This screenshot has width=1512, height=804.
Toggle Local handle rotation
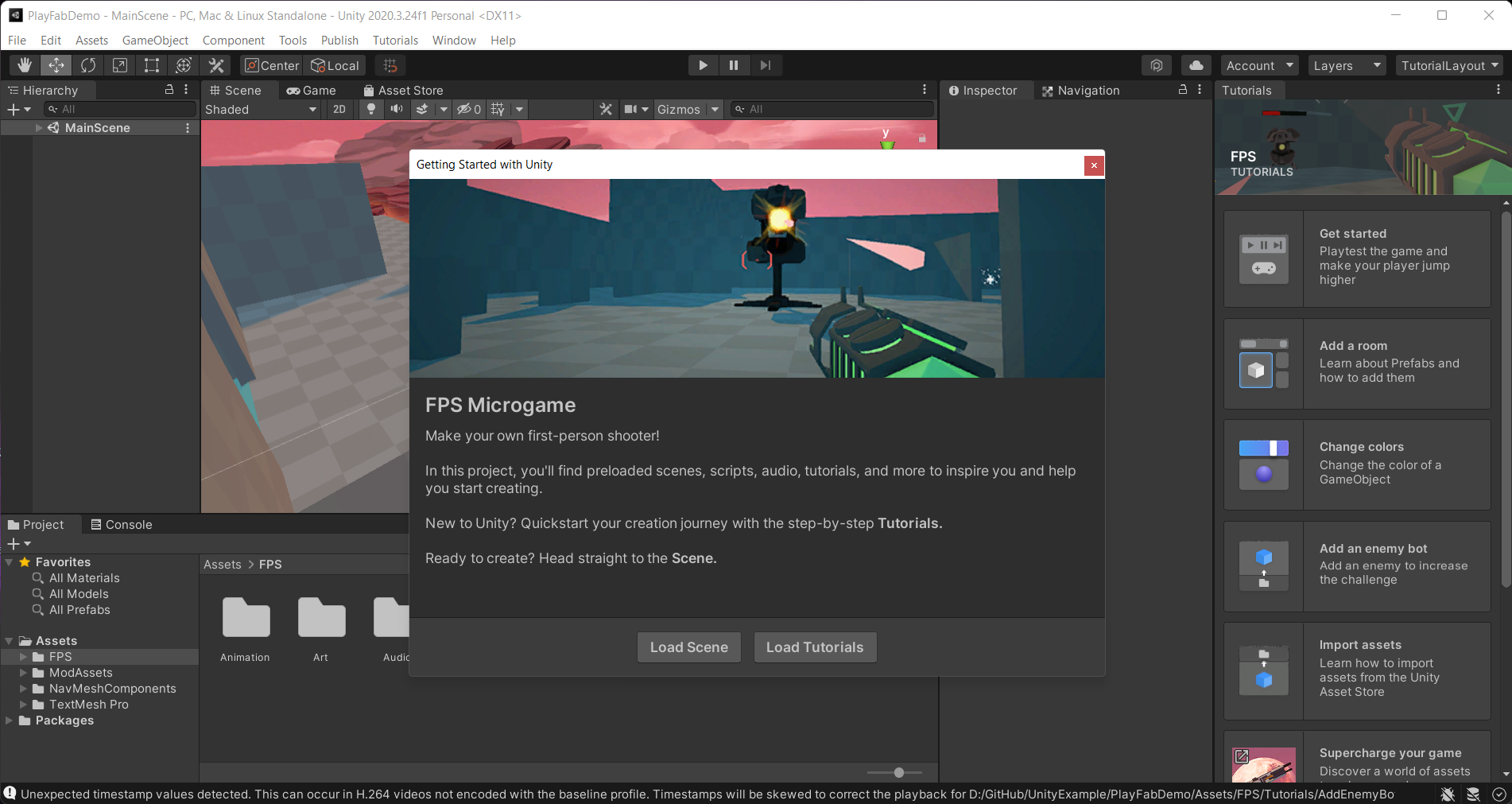[x=335, y=65]
